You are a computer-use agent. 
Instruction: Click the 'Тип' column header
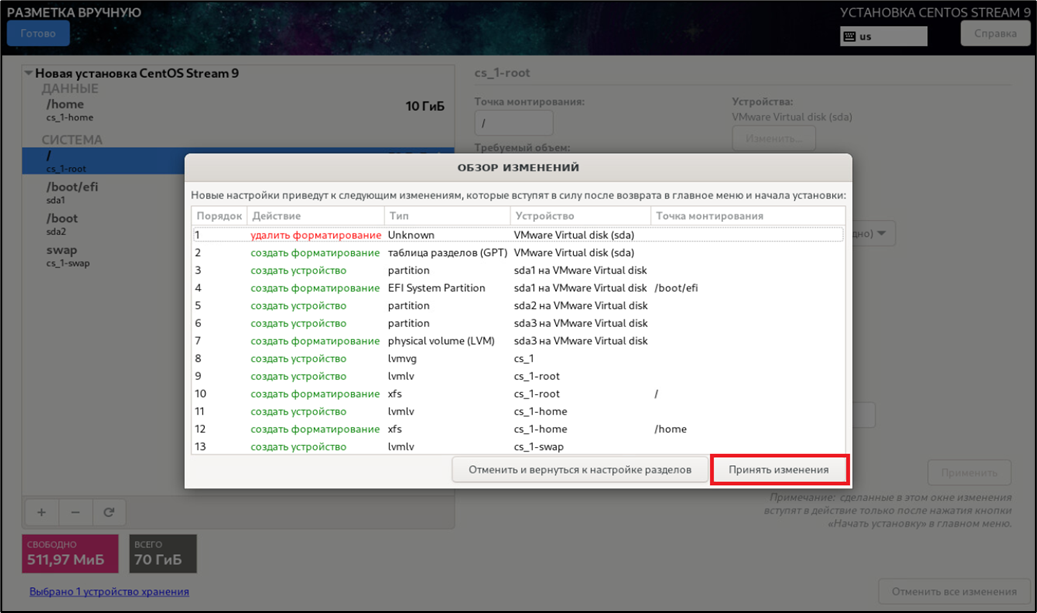447,216
